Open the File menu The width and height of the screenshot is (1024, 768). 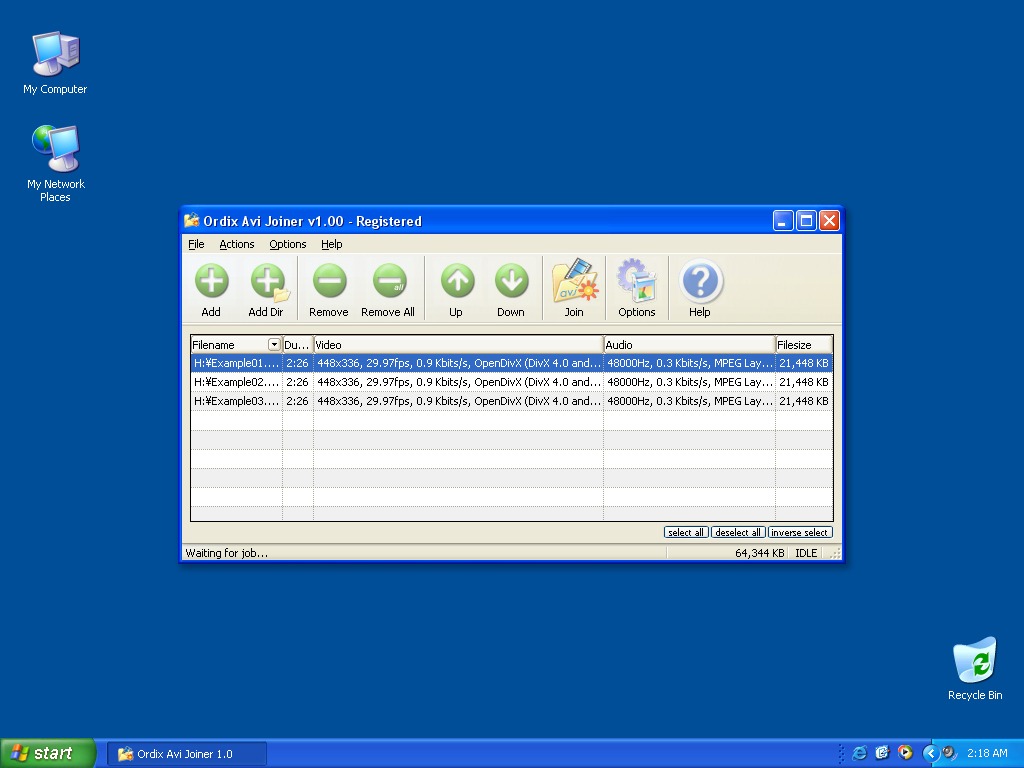[196, 244]
